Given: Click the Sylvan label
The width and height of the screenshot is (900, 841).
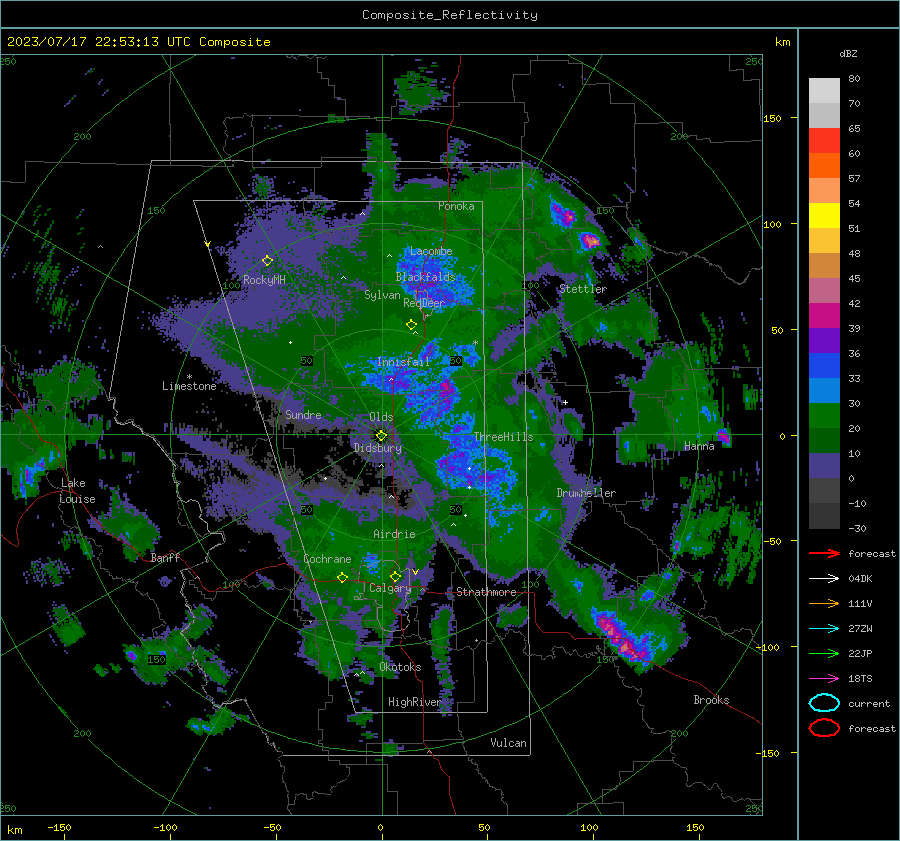Looking at the screenshot, I should click(382, 295).
